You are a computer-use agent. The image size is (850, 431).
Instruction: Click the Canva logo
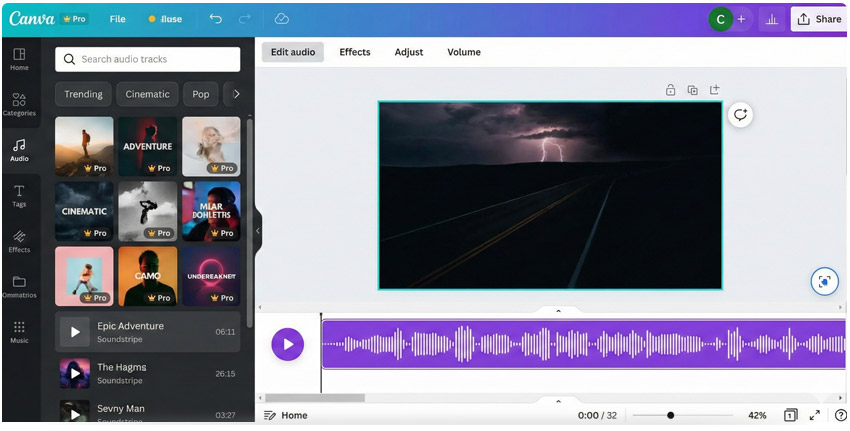pos(31,18)
